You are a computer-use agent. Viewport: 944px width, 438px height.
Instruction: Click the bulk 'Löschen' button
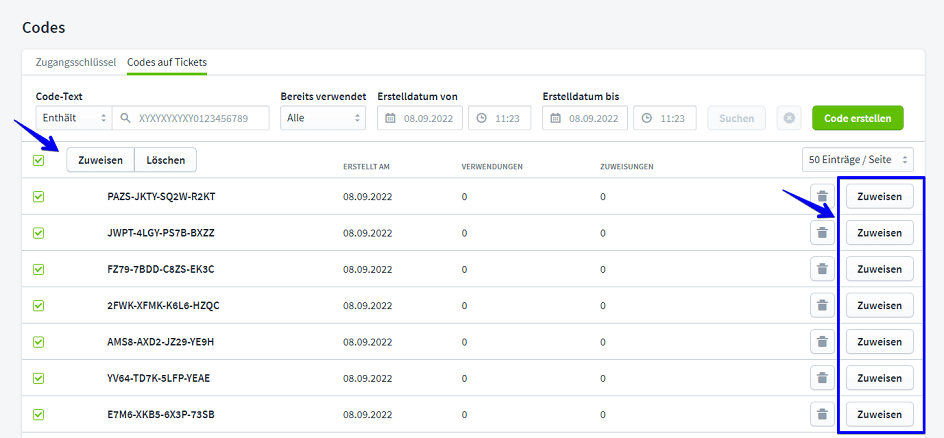pyautogui.click(x=166, y=160)
